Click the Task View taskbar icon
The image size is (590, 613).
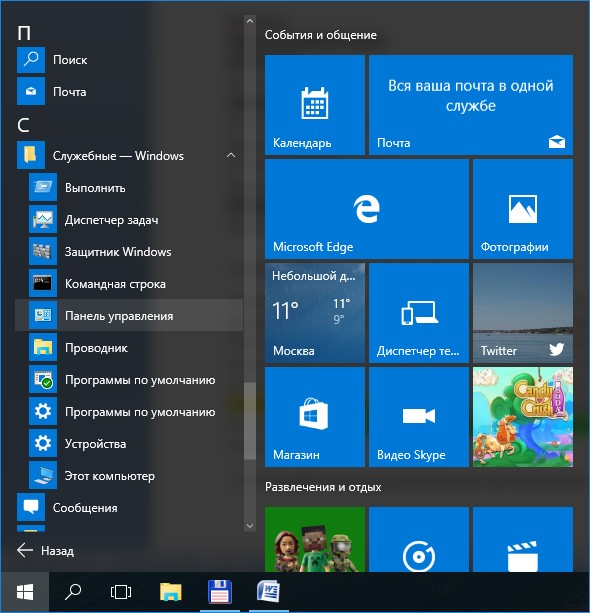pos(121,592)
